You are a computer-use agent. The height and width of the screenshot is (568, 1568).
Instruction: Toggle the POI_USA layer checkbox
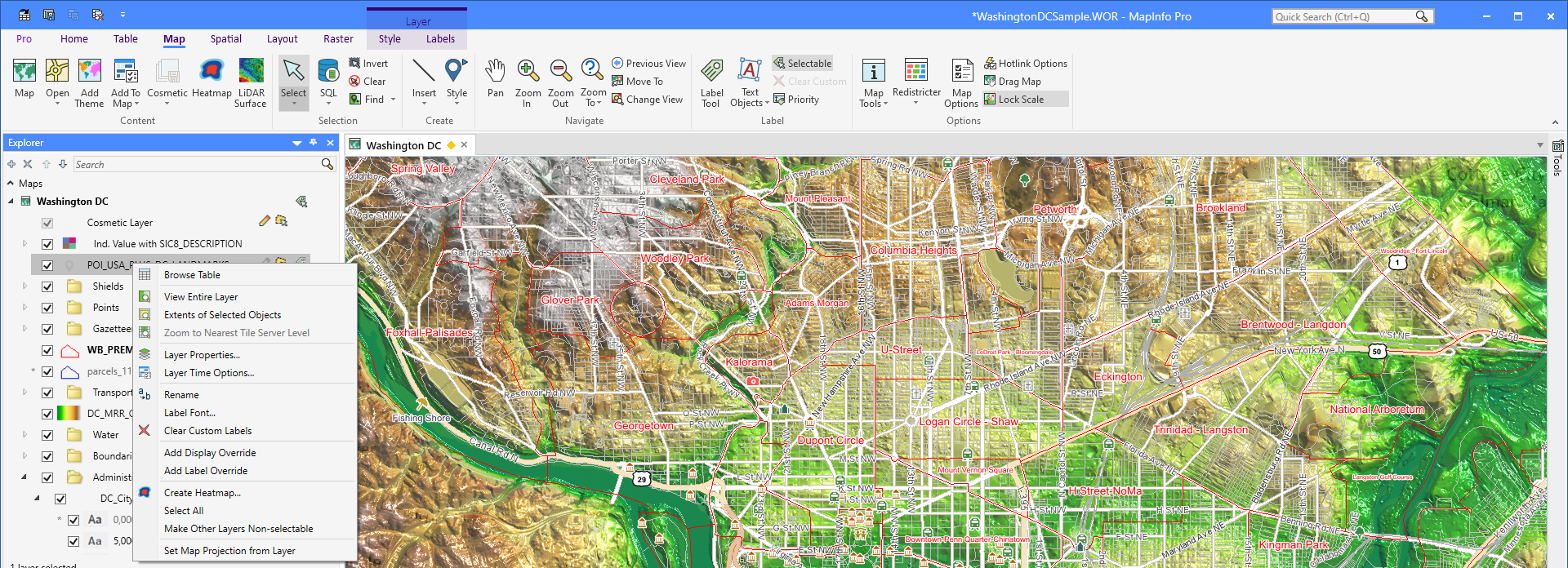[x=47, y=265]
